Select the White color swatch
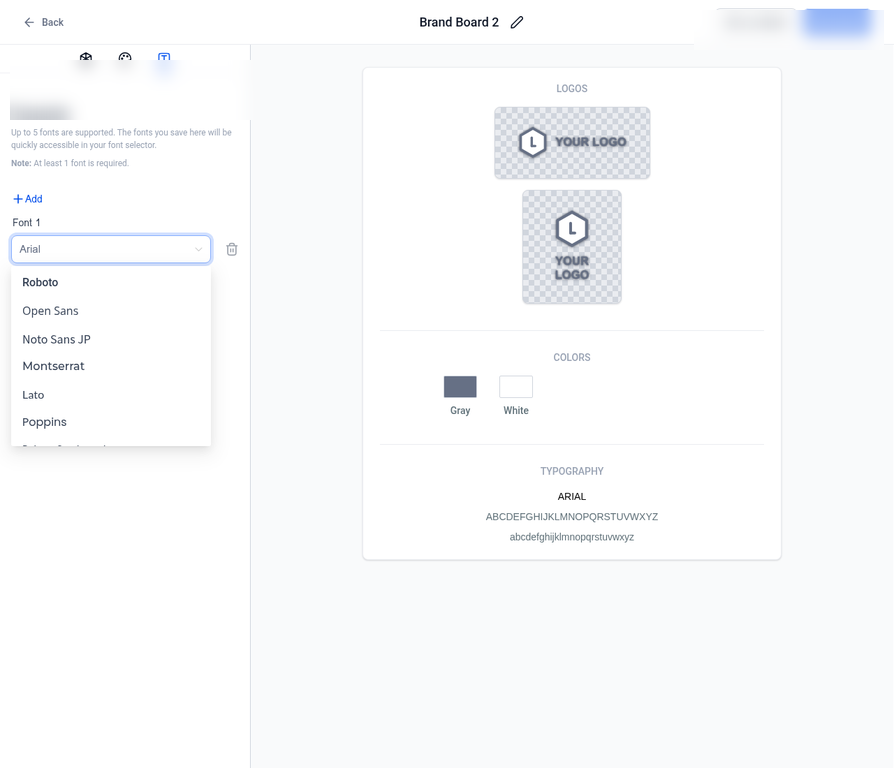Viewport: 894px width, 768px height. coord(516,387)
